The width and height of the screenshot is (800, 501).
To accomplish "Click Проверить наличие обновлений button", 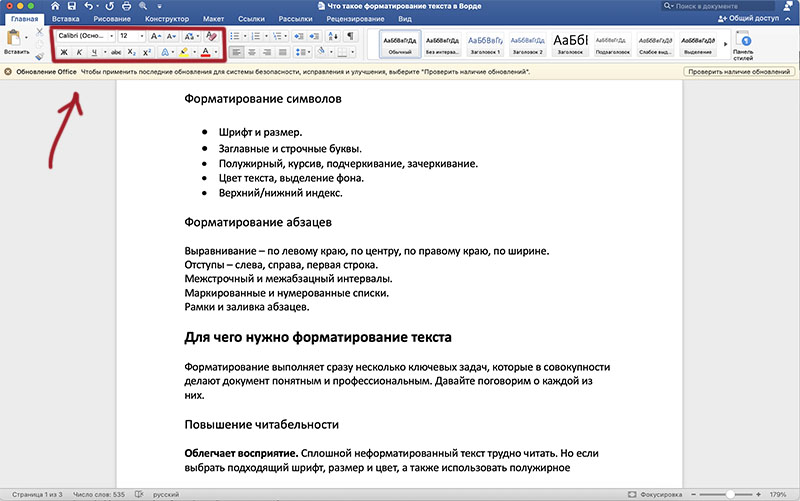I will pos(739,72).
